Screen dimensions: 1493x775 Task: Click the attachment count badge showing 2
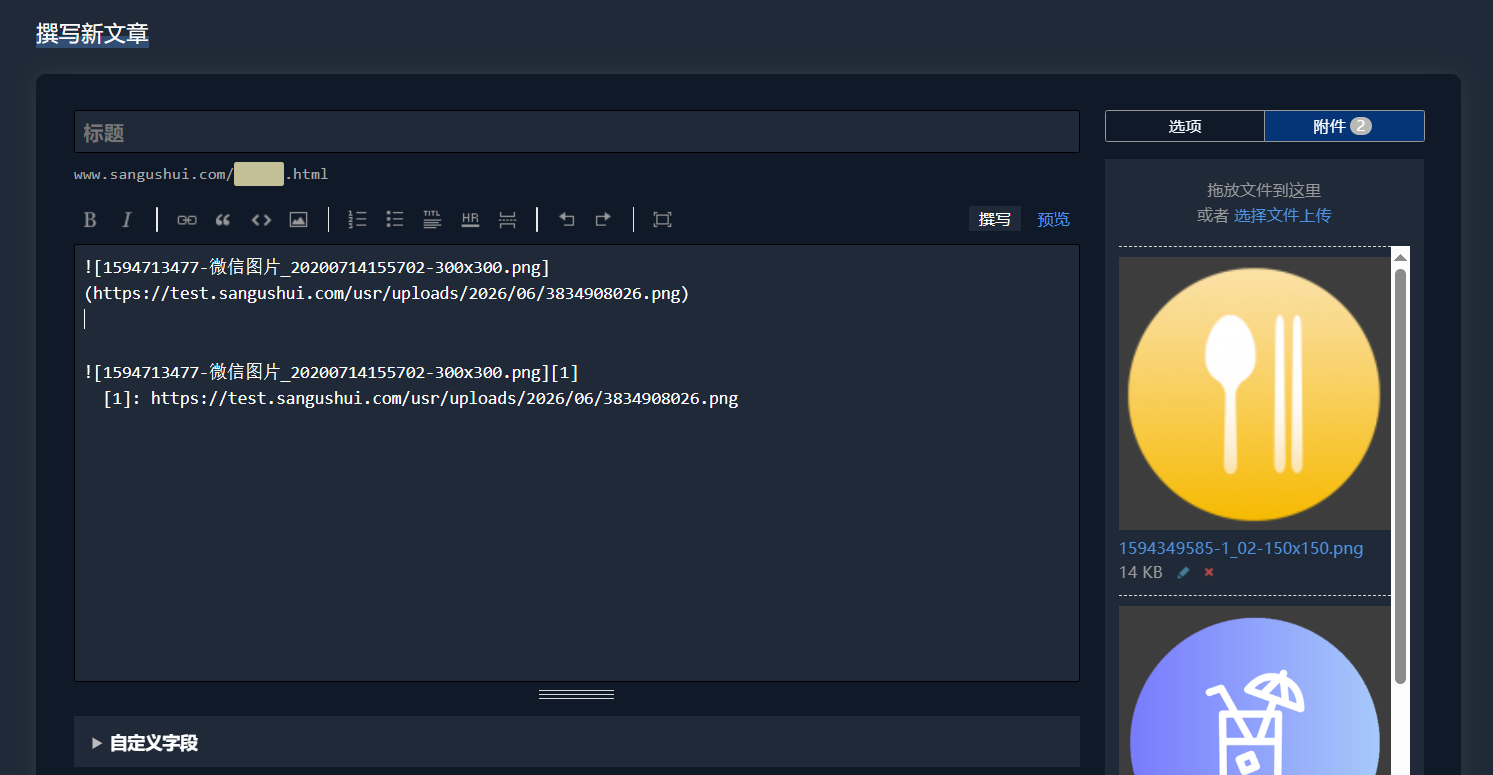click(1360, 126)
